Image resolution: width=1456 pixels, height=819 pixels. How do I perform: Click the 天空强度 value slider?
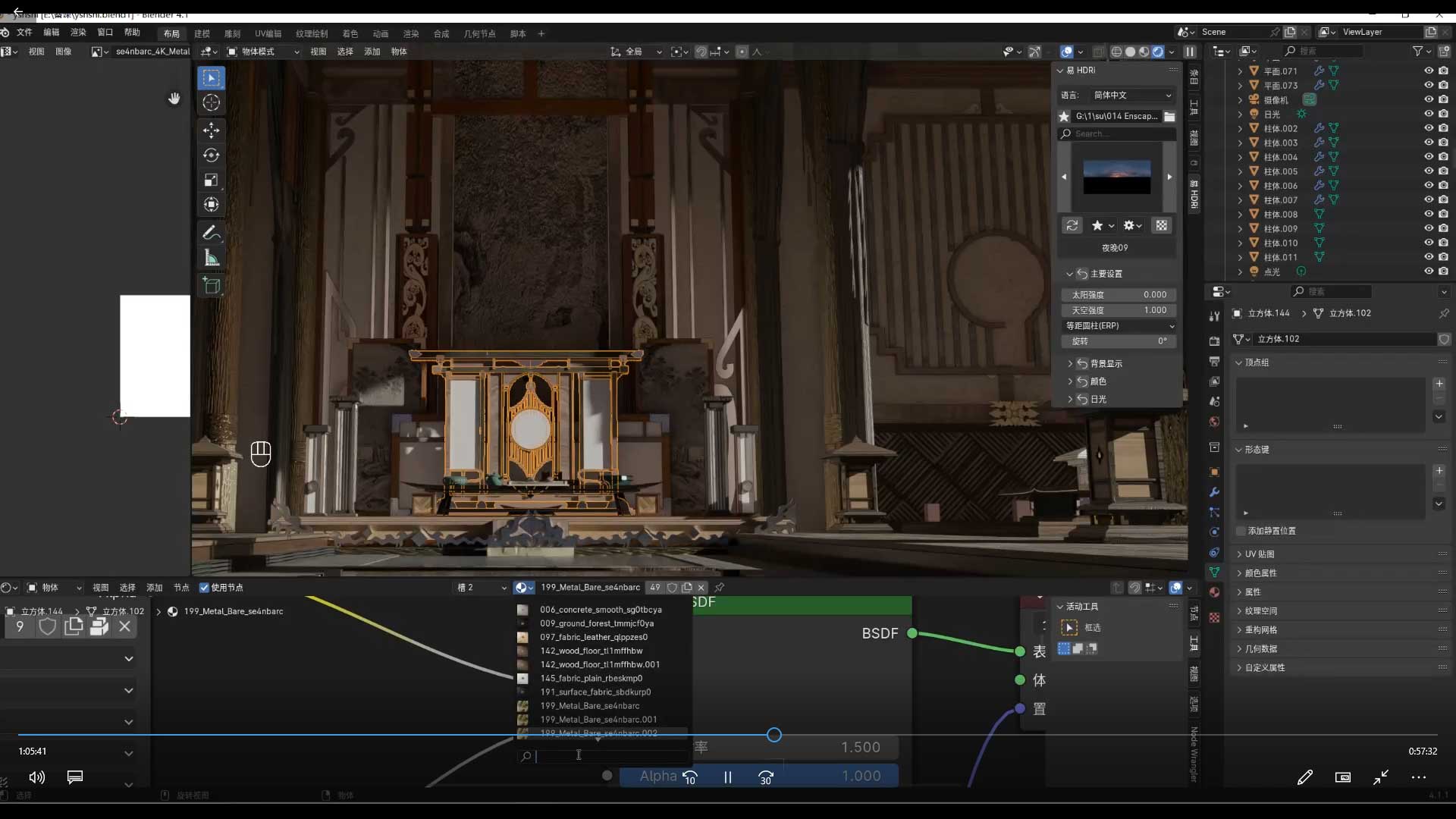tap(1119, 310)
